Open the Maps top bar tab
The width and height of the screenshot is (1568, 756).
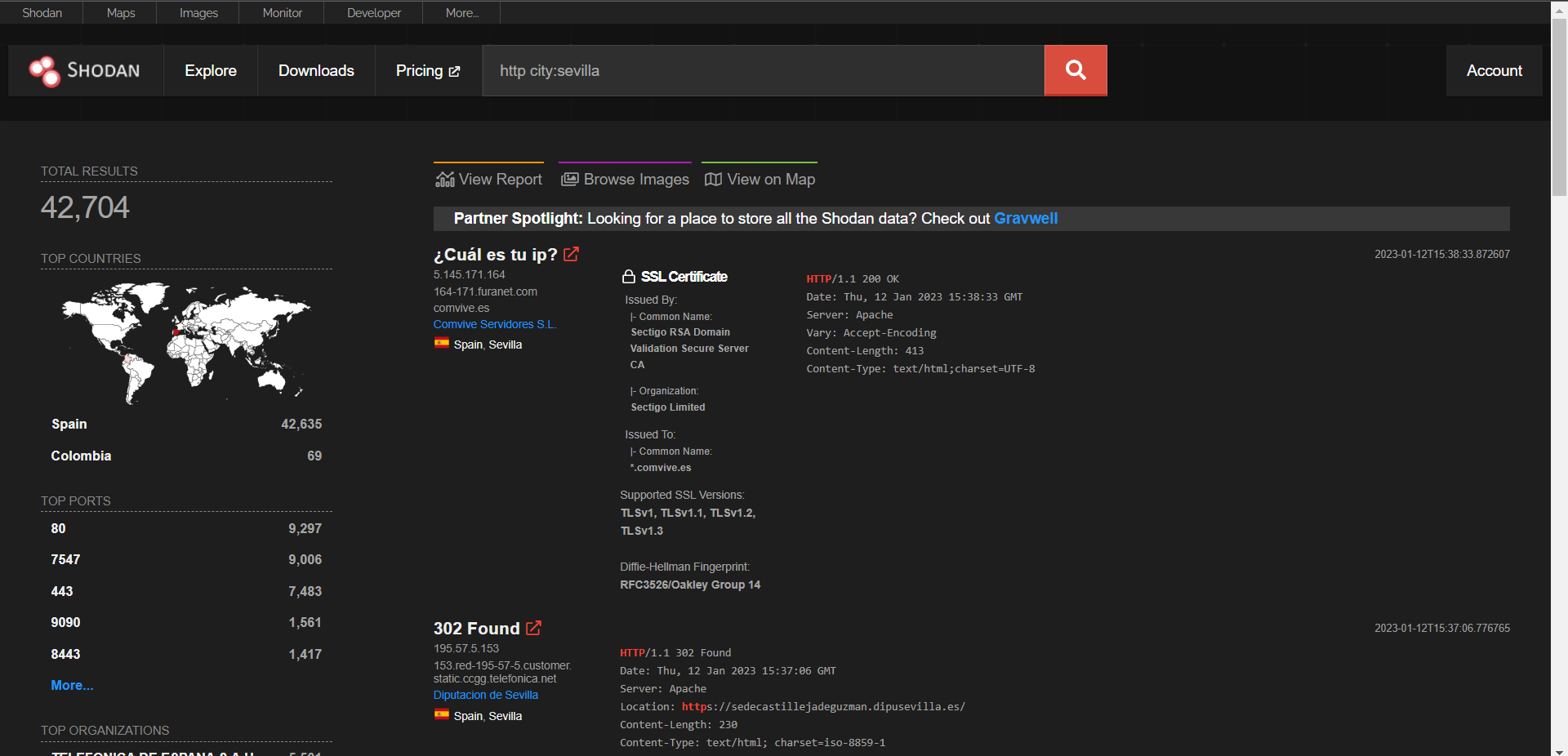(121, 13)
